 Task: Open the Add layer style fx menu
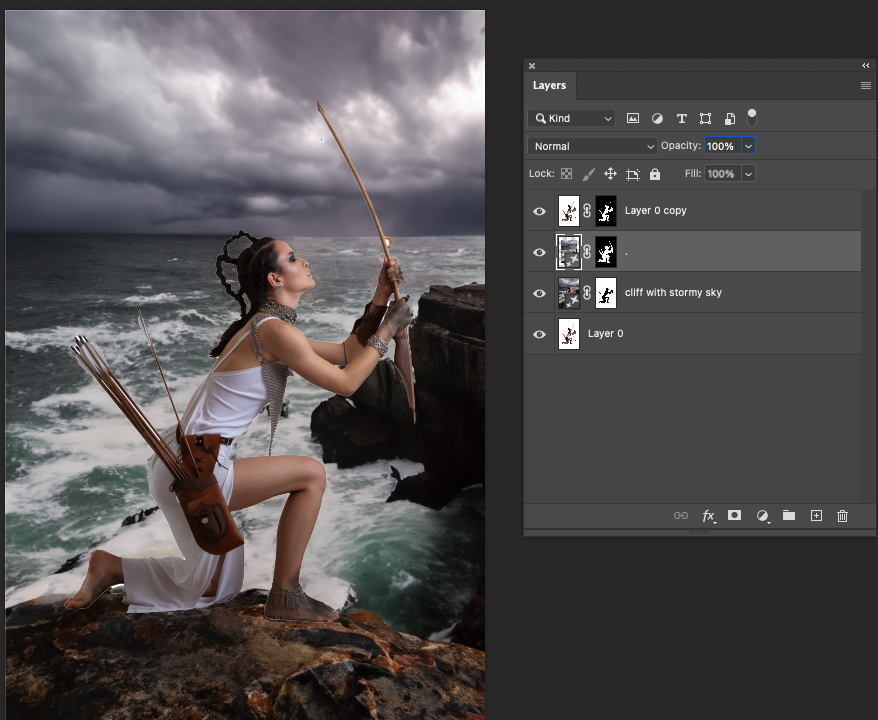pos(708,515)
